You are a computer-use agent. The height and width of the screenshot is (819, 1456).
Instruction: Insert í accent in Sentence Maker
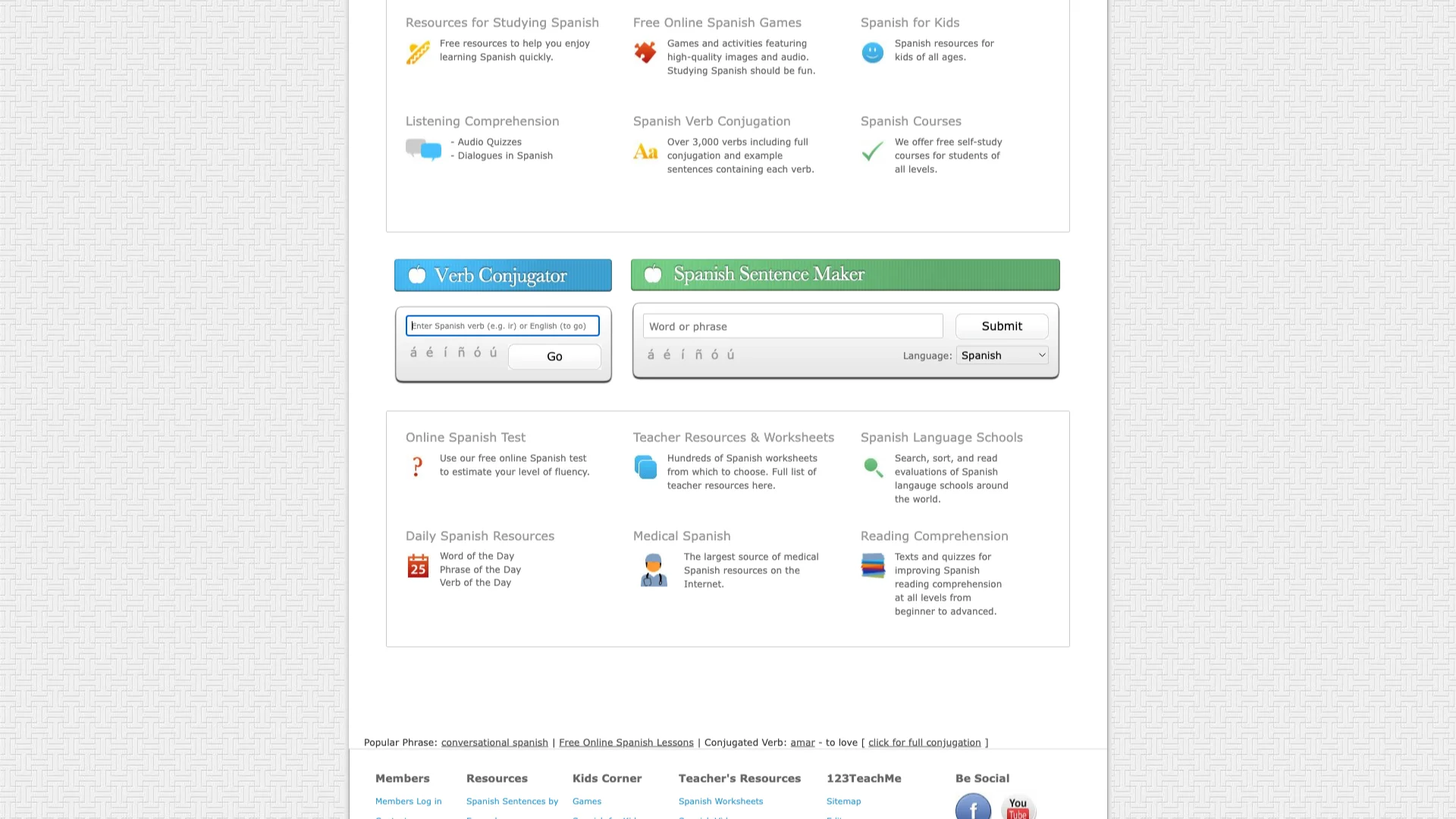point(682,354)
